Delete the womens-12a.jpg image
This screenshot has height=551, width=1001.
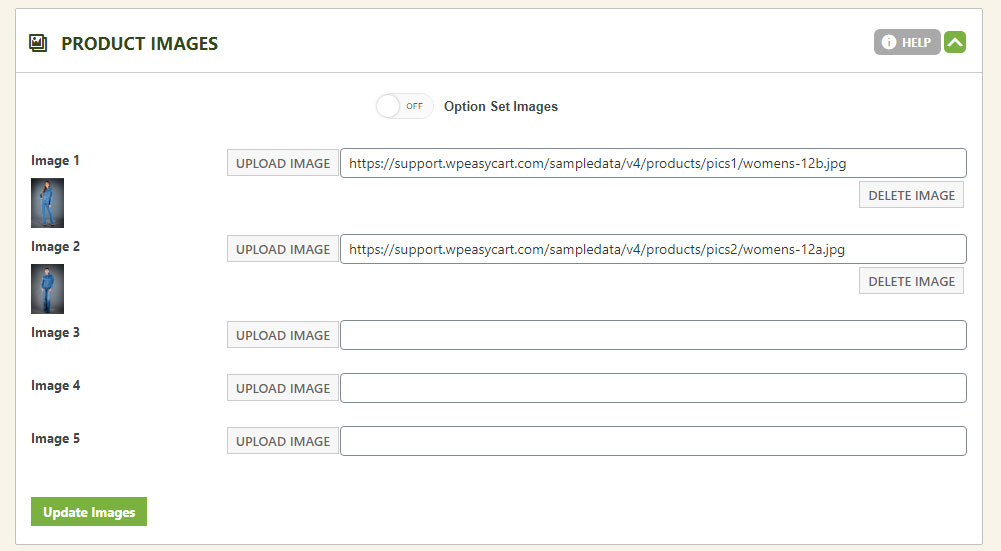click(911, 282)
